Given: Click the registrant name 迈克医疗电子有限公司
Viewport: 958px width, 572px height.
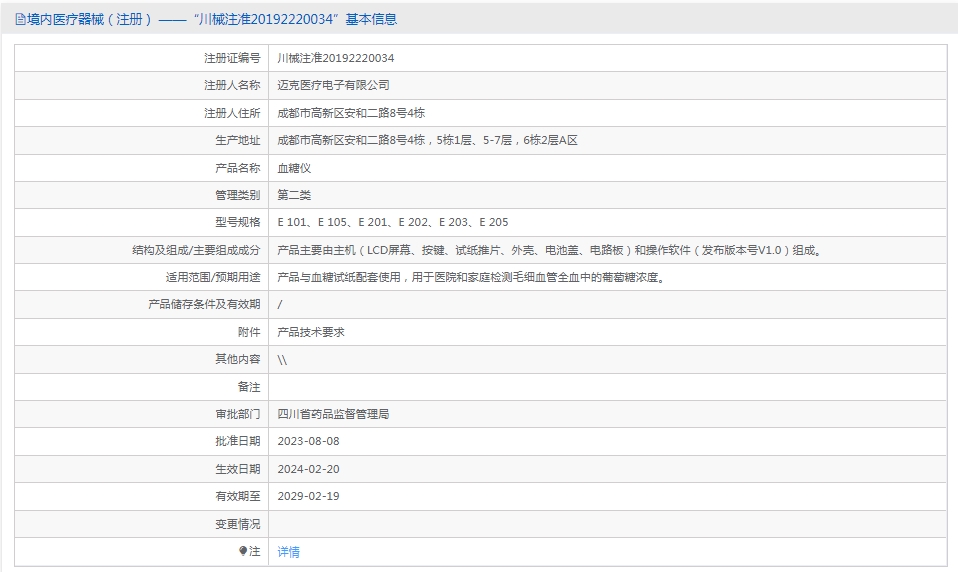Looking at the screenshot, I should 333,86.
